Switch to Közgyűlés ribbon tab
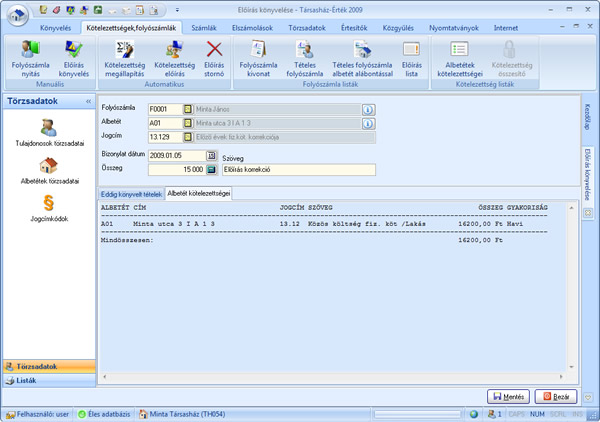 (x=398, y=28)
